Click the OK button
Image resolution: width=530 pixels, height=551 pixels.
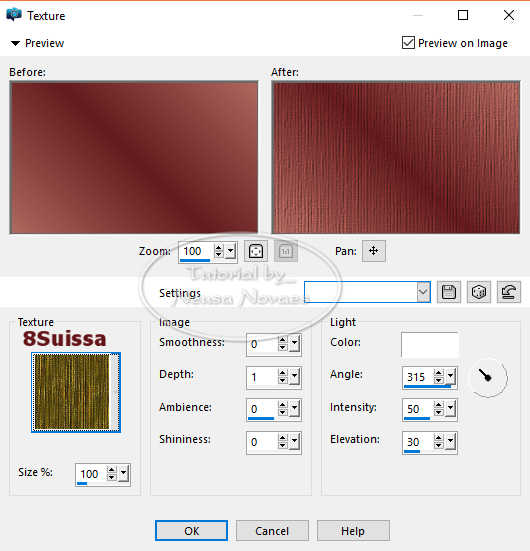[x=191, y=531]
